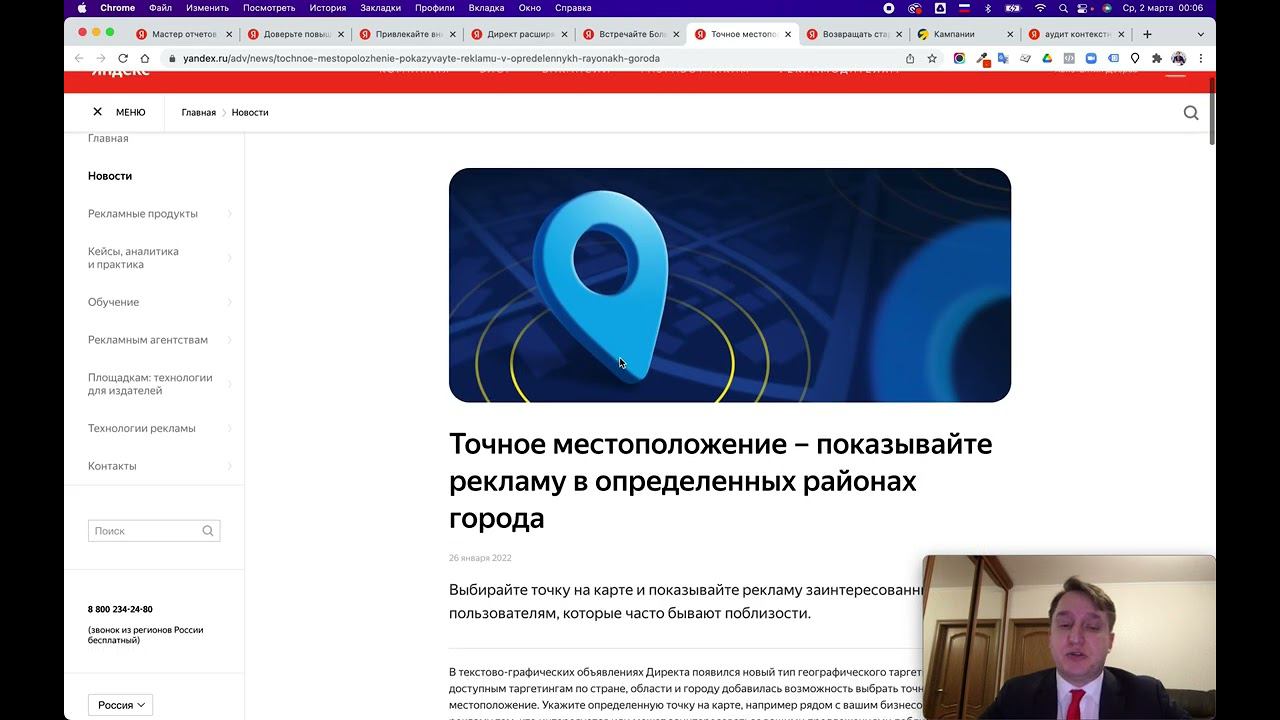This screenshot has width=1280, height=720.
Task: View the site lock icon in the address bar
Action: coord(172,58)
